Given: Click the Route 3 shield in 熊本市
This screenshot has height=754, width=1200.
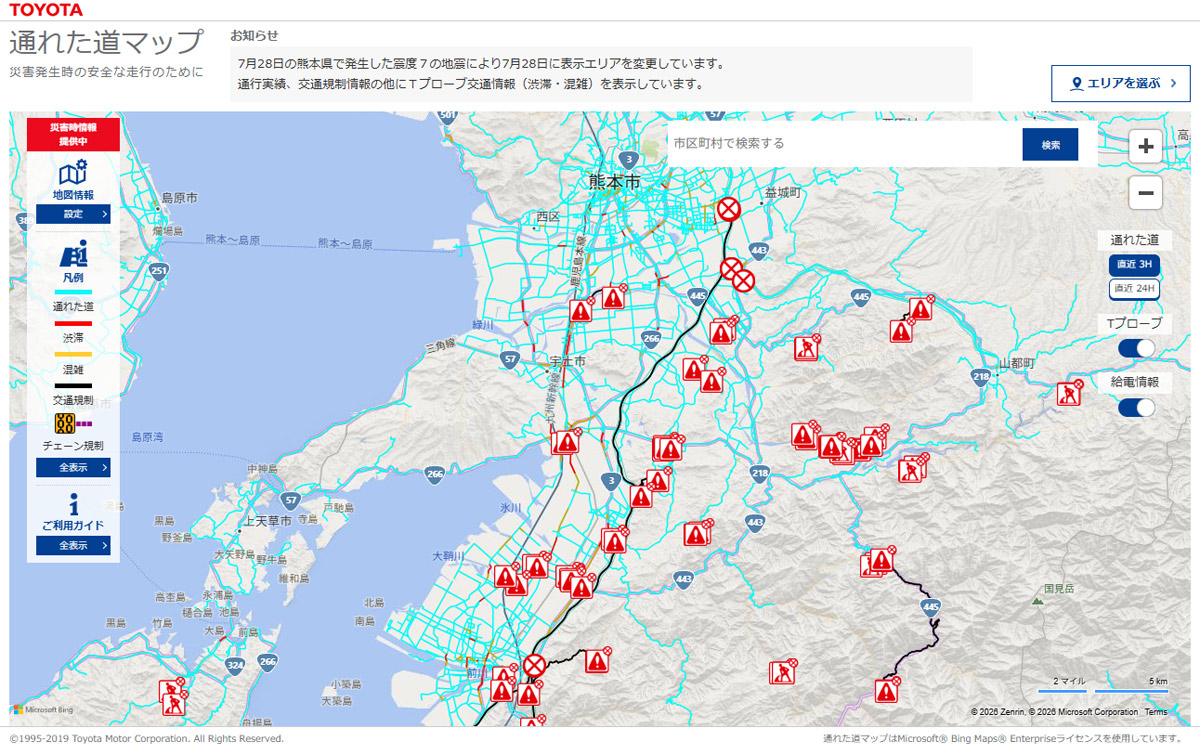Looking at the screenshot, I should 627,159.
